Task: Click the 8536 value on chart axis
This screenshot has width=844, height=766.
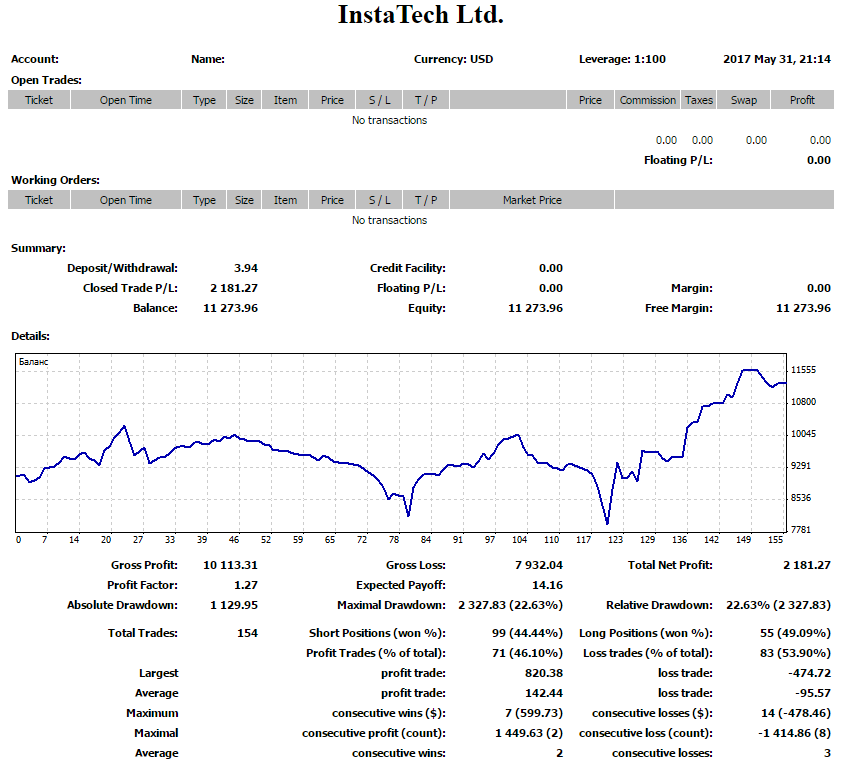Action: [800, 498]
